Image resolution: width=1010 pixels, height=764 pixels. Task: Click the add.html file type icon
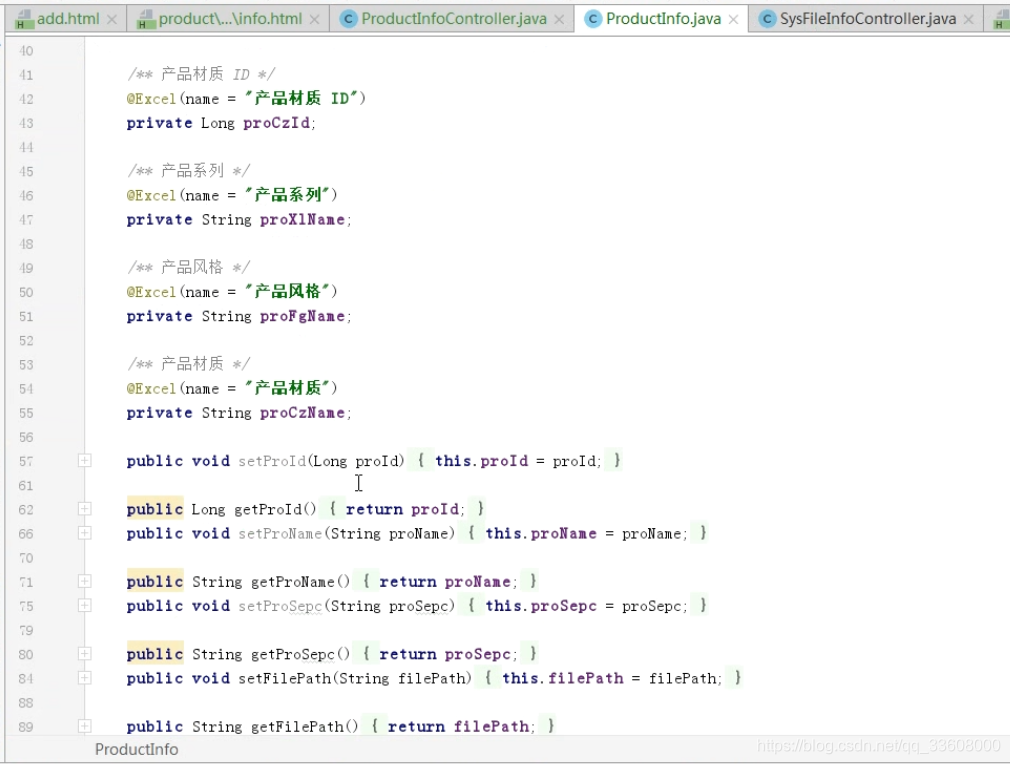24,20
